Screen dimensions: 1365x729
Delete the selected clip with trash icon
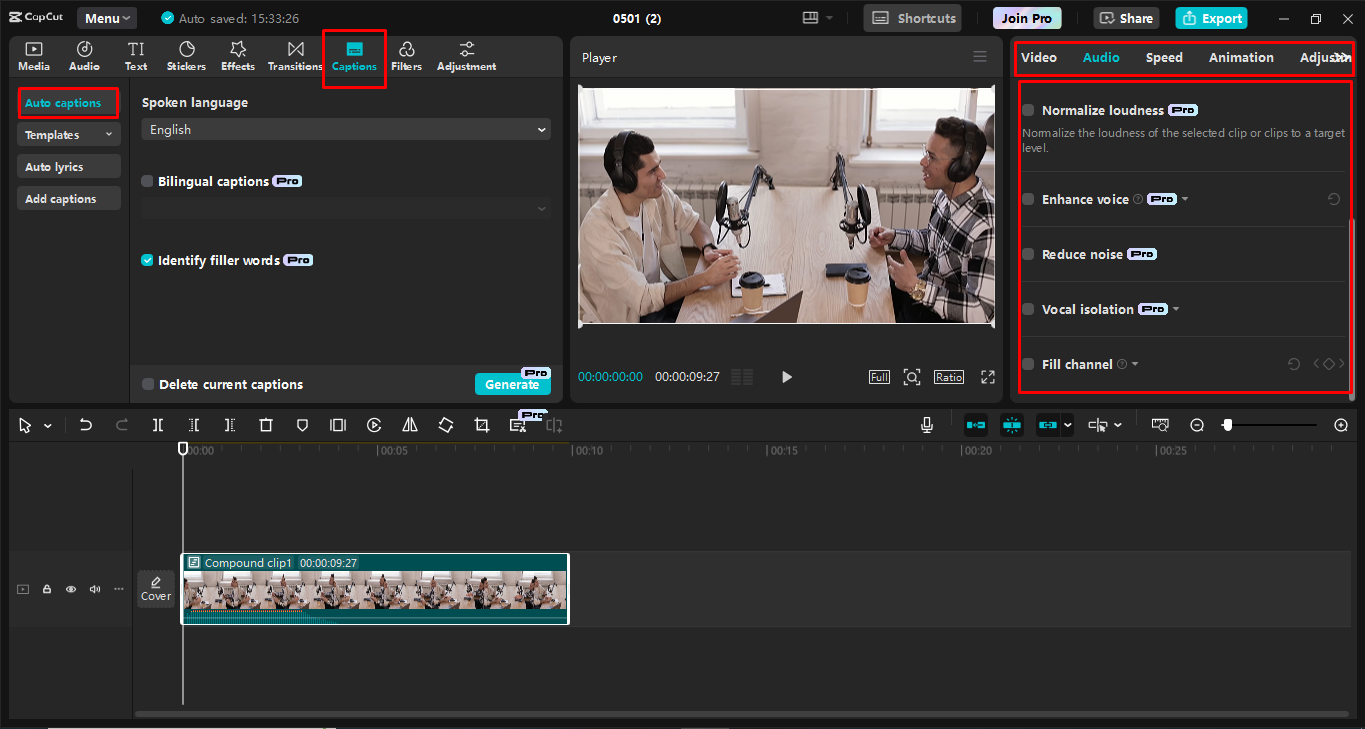click(266, 425)
